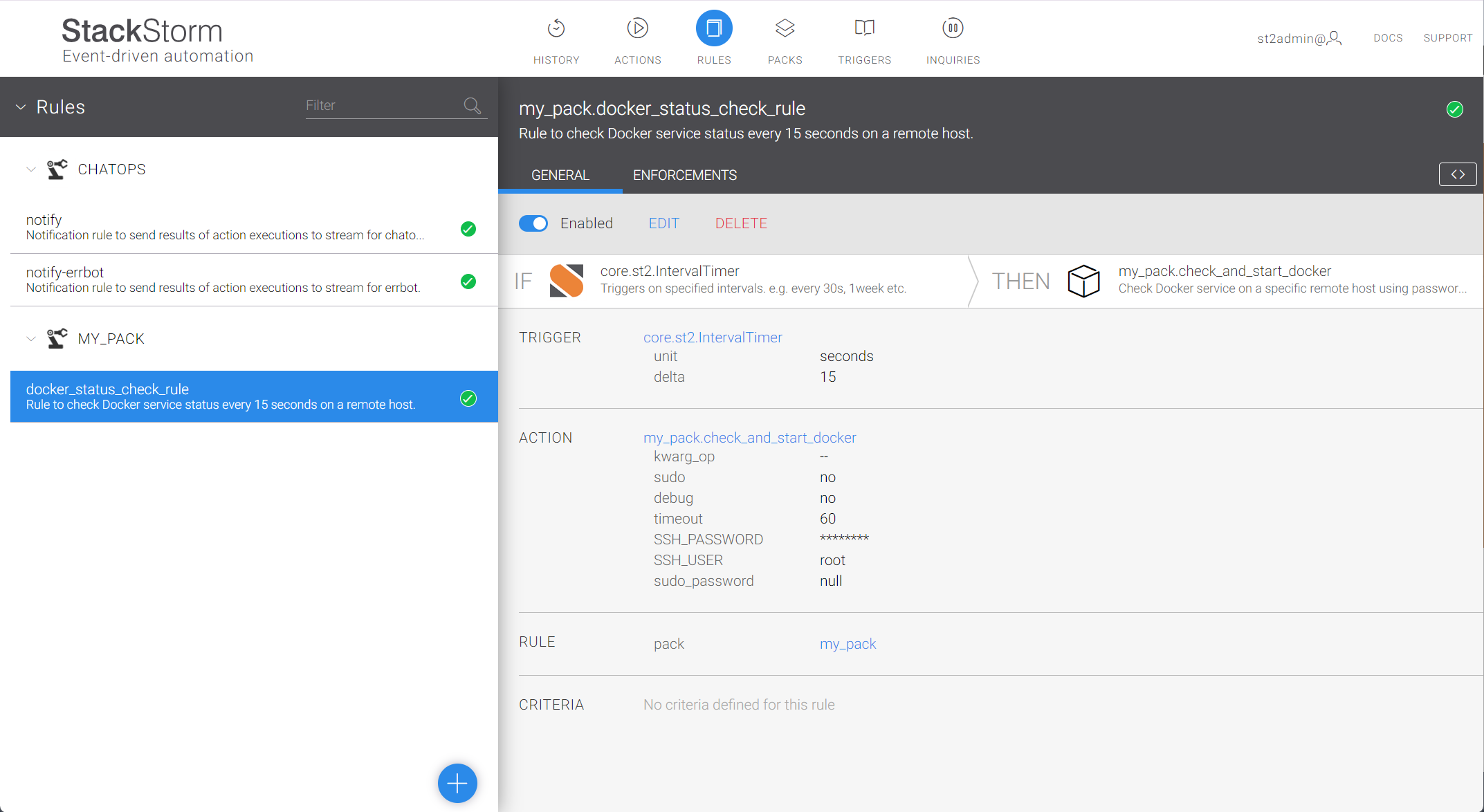Image resolution: width=1484 pixels, height=812 pixels.
Task: Click the StackStorm logo
Action: pyautogui.click(x=158, y=40)
